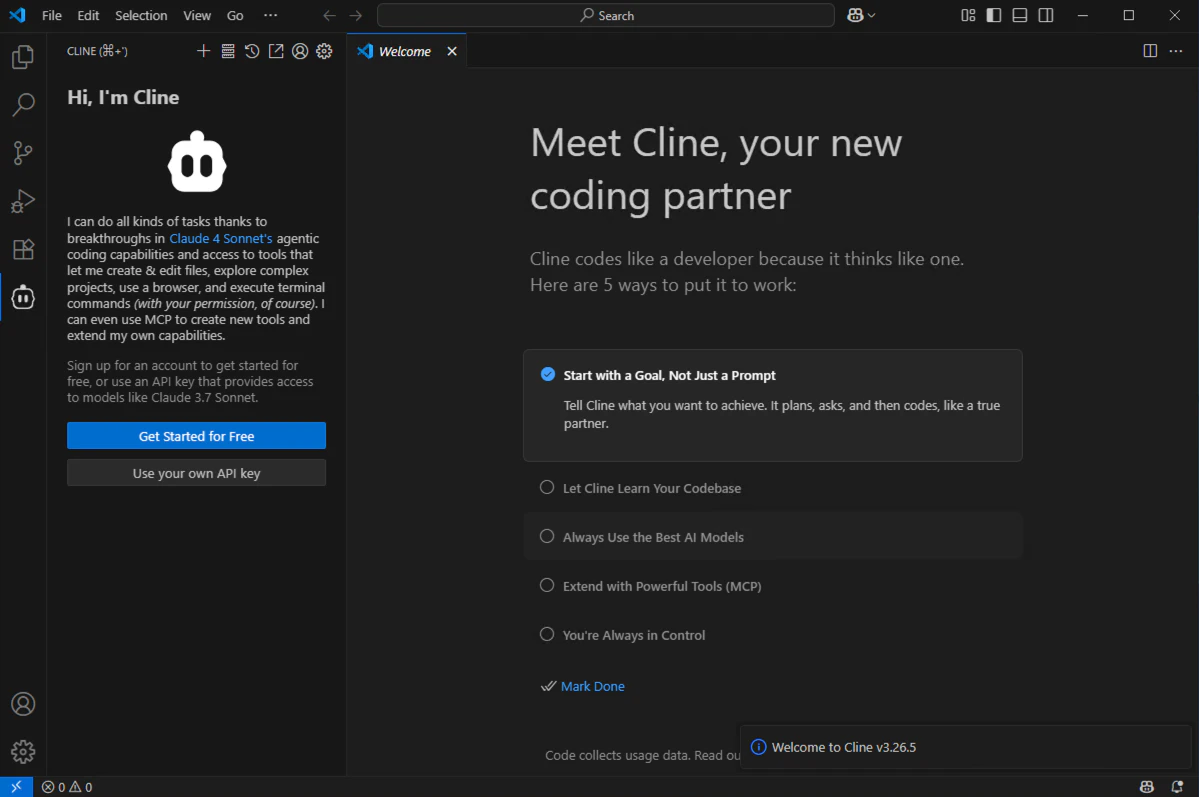Show errors and warnings count in status bar
This screenshot has width=1199, height=797.
pyautogui.click(x=67, y=786)
